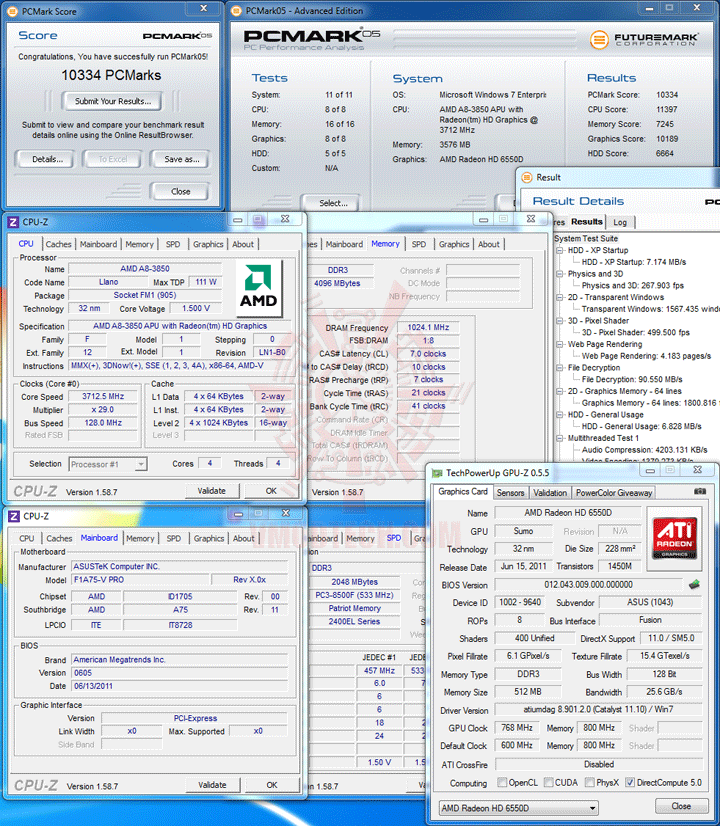Click the CPU-Z icon in the CPU tab window's title bar
Viewport: 720px width, 826px height.
click(x=13, y=222)
